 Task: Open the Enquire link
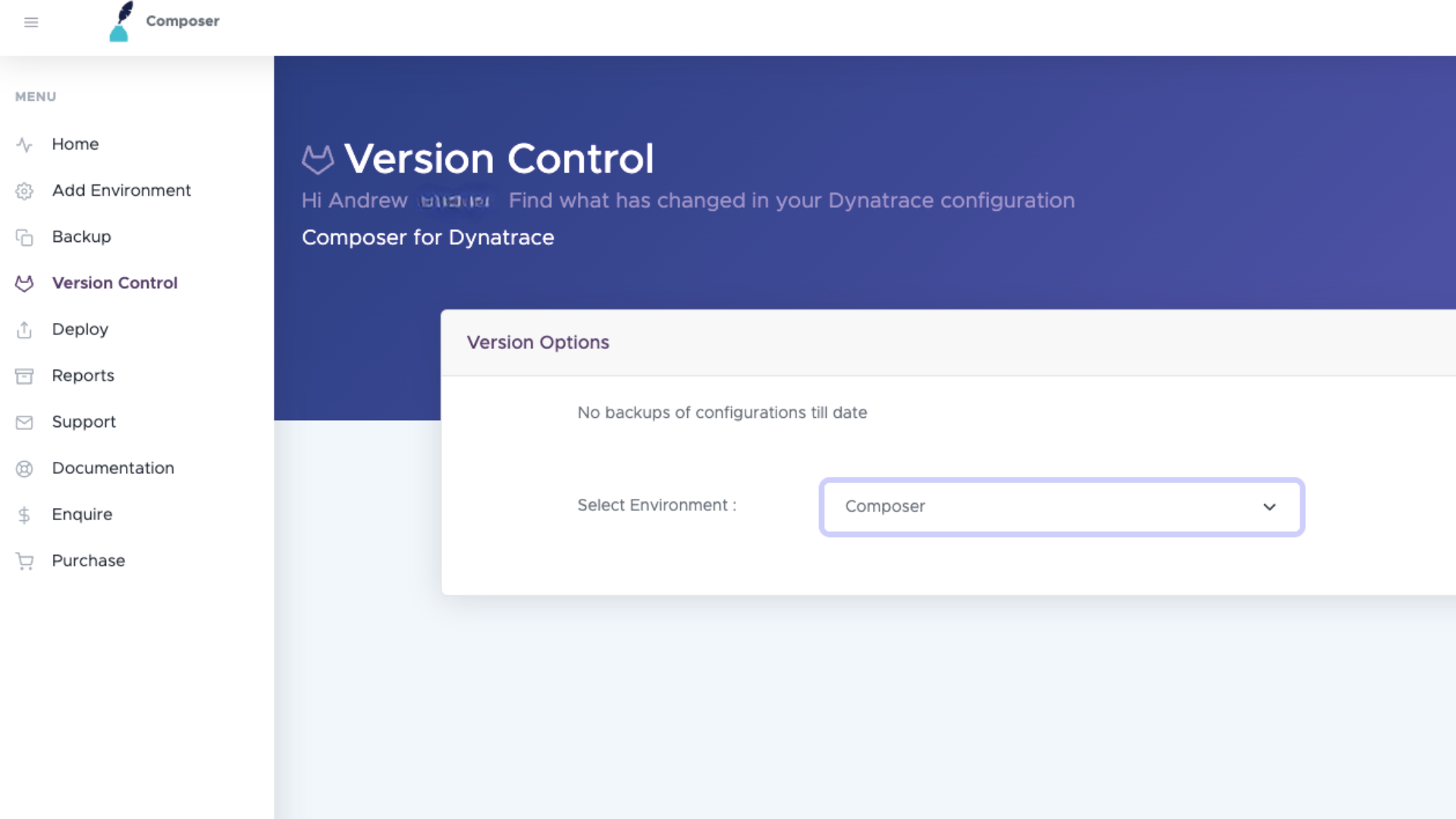pos(82,514)
